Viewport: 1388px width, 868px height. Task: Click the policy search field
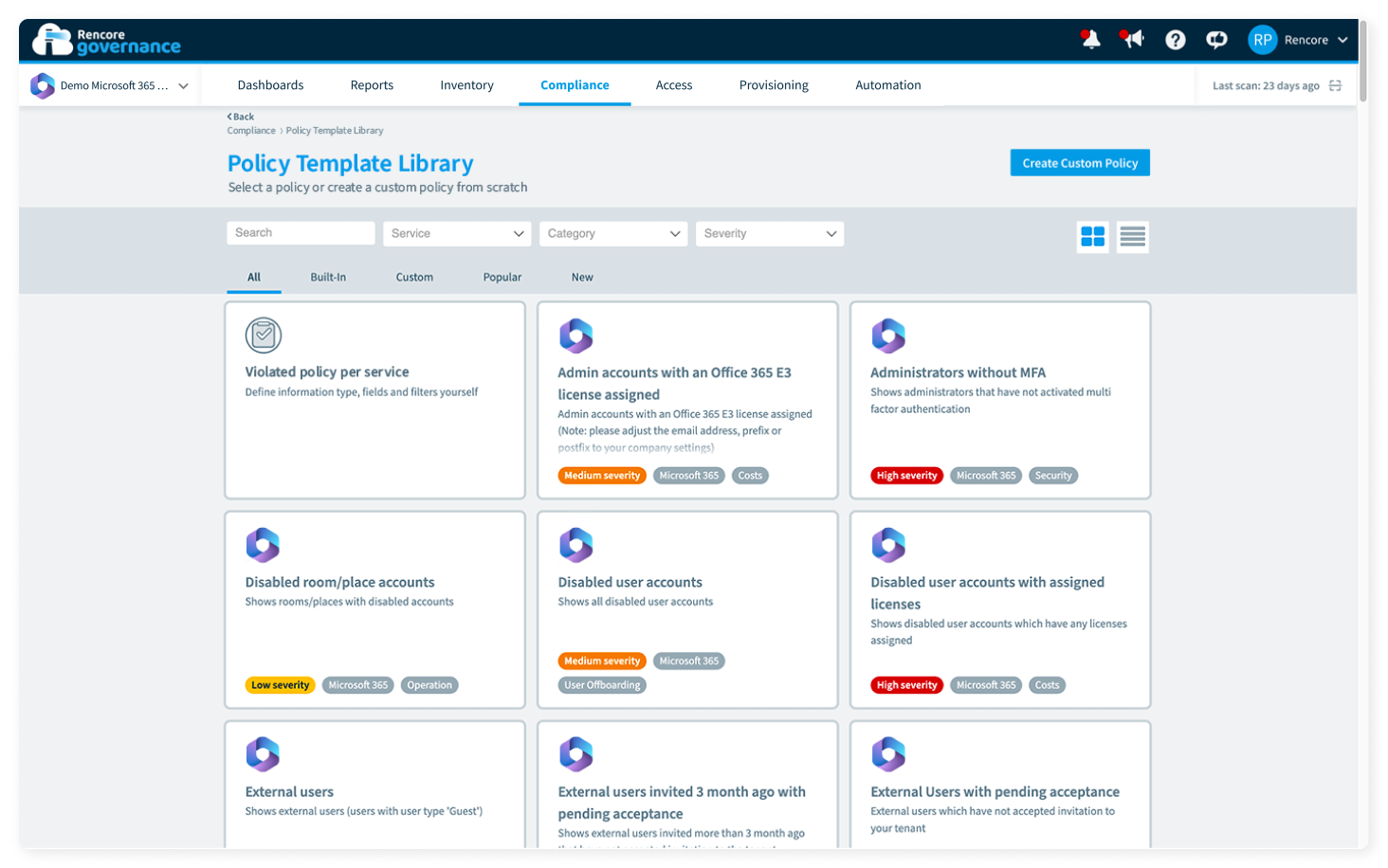pyautogui.click(x=301, y=233)
